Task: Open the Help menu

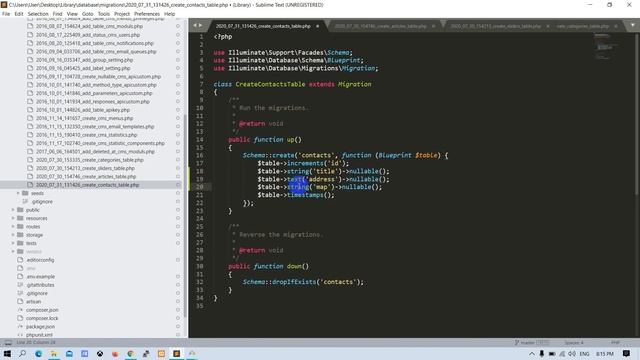Action: [x=169, y=14]
